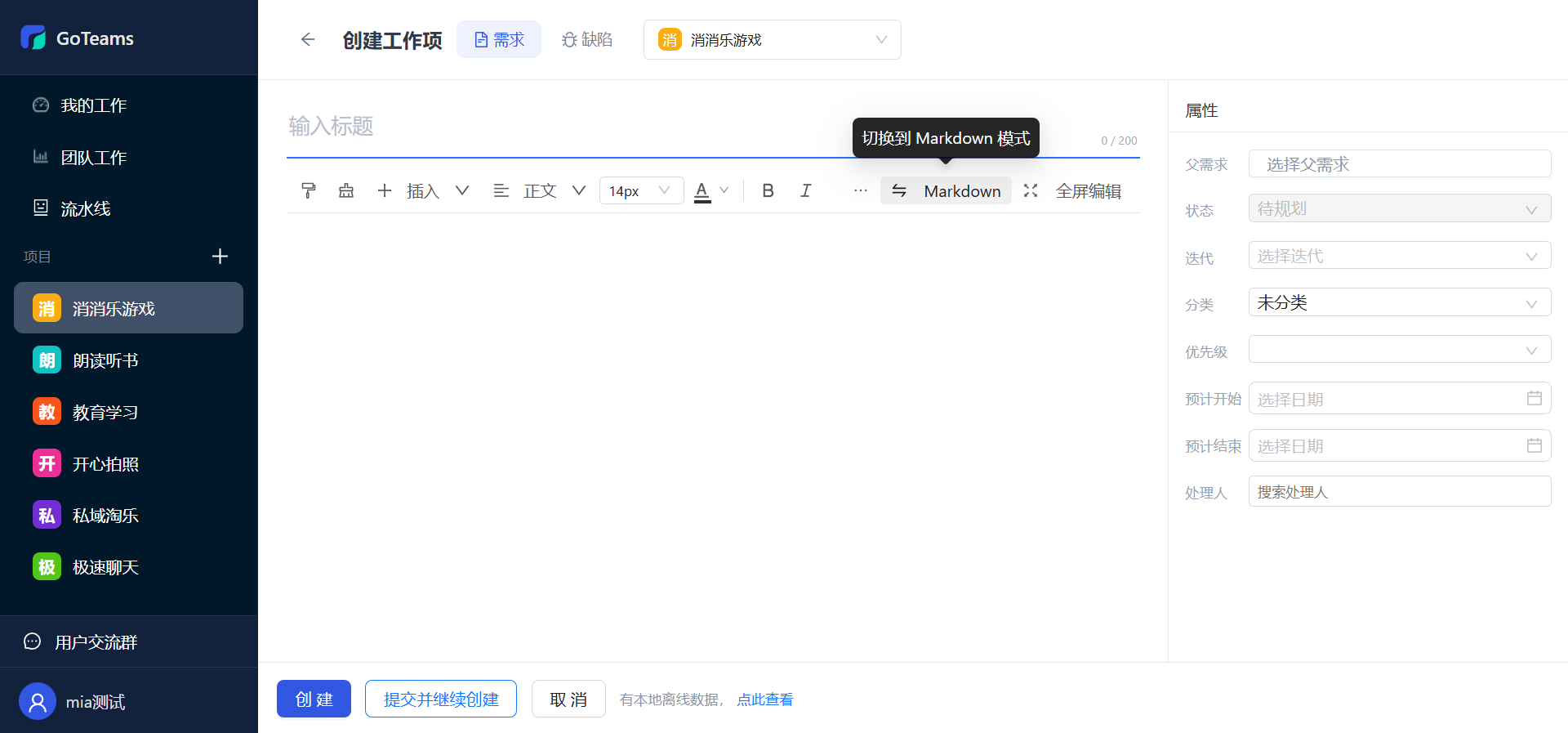Image resolution: width=1568 pixels, height=733 pixels.
Task: Select the 私域淘乐 project
Action: point(129,515)
